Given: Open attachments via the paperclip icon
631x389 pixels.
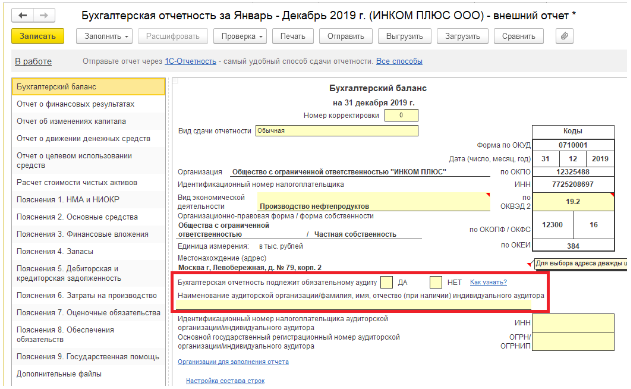Looking at the screenshot, I should (x=564, y=36).
